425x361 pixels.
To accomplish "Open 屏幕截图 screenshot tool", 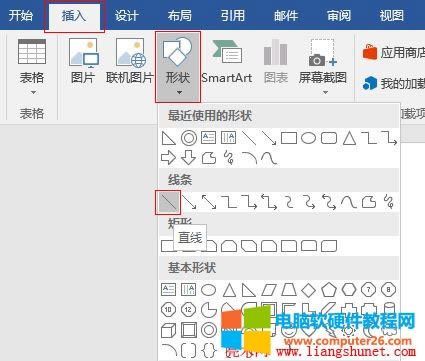I will [322, 67].
